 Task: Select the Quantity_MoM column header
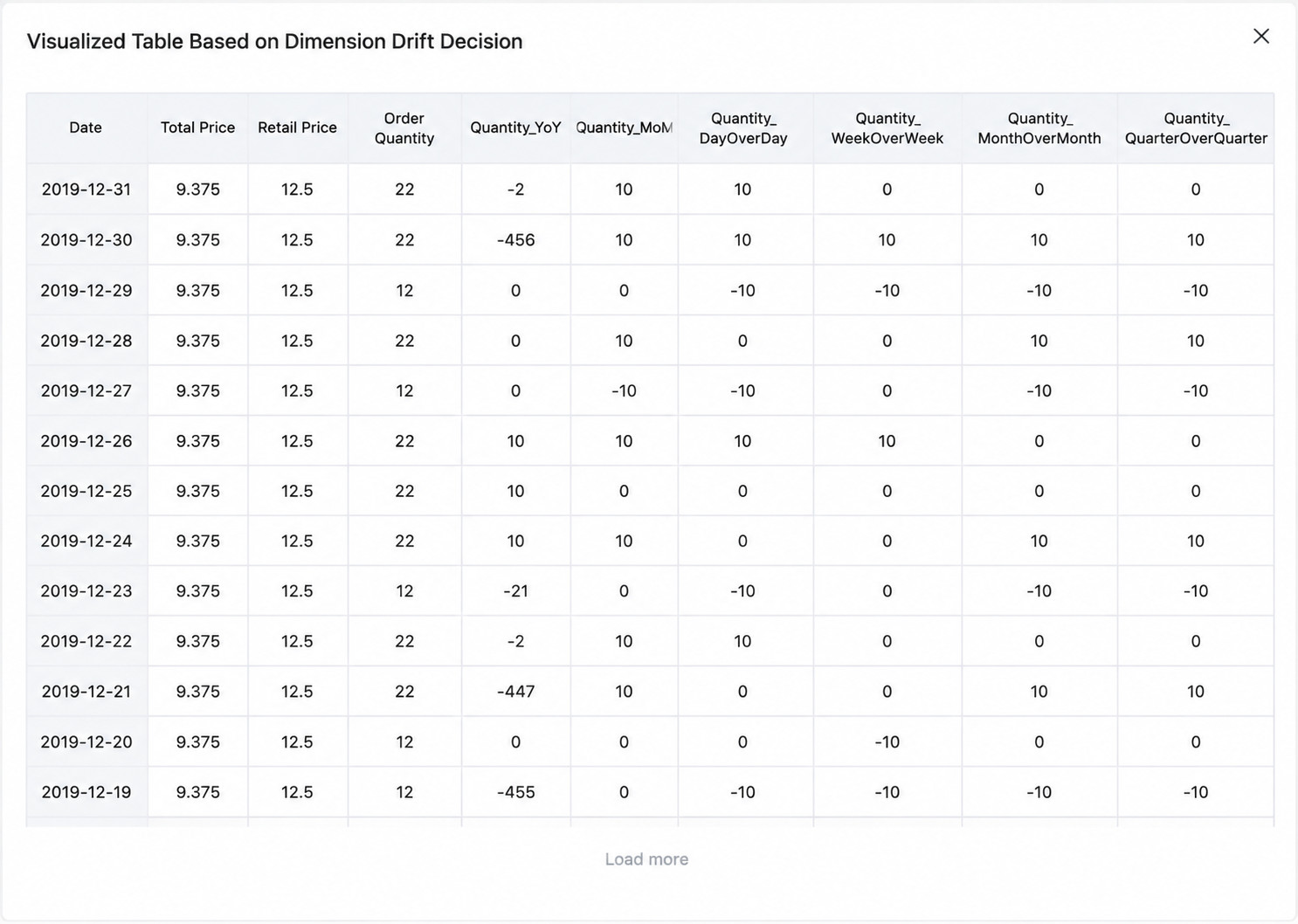point(624,128)
